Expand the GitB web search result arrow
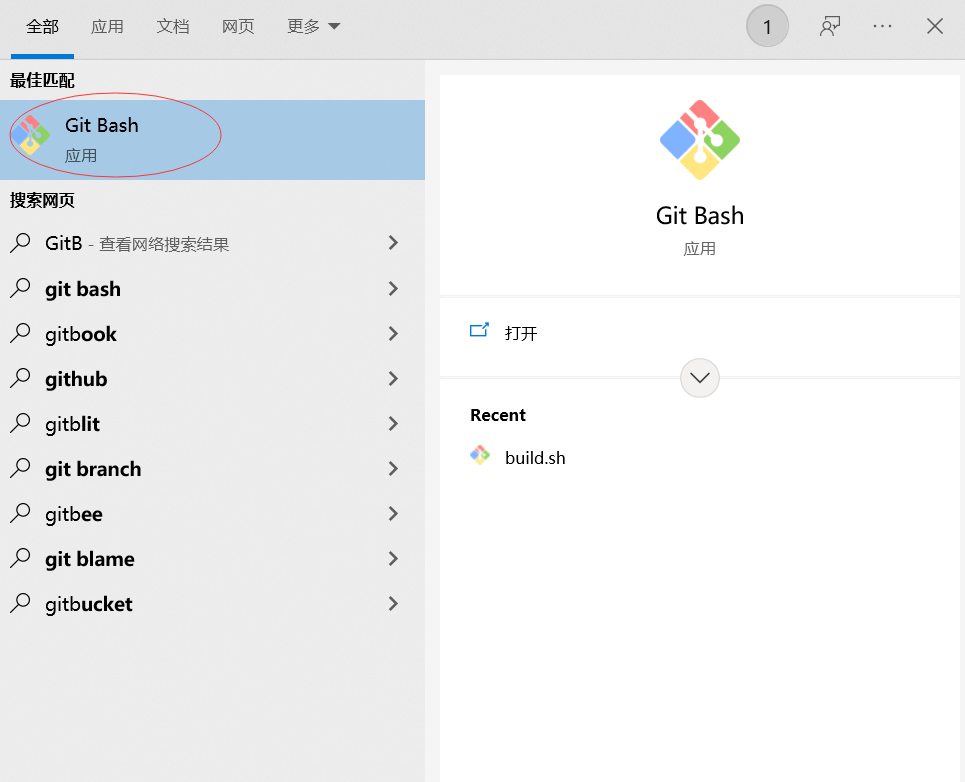The height and width of the screenshot is (782, 965). [393, 243]
